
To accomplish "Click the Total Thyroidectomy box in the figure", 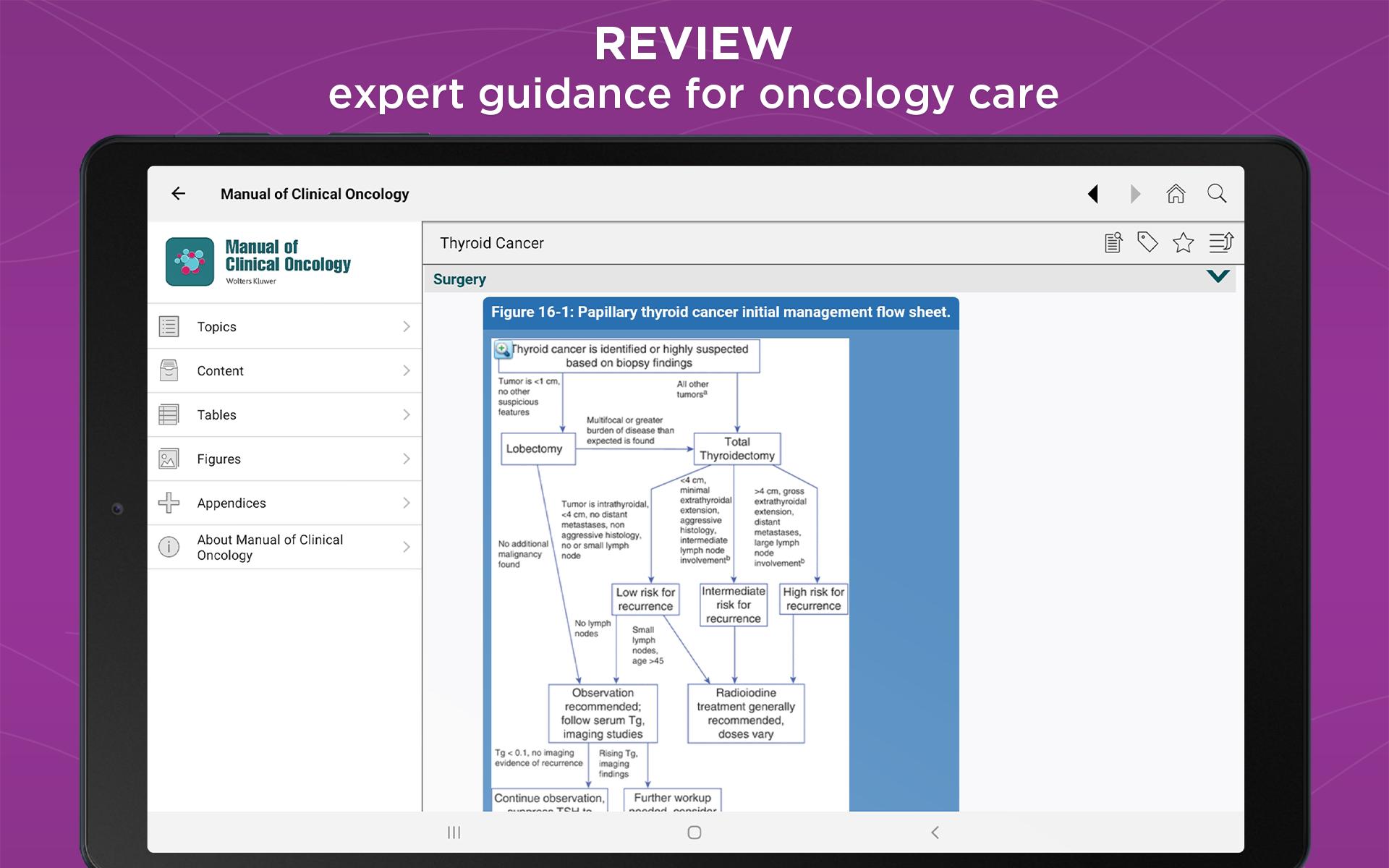I will coord(737,448).
